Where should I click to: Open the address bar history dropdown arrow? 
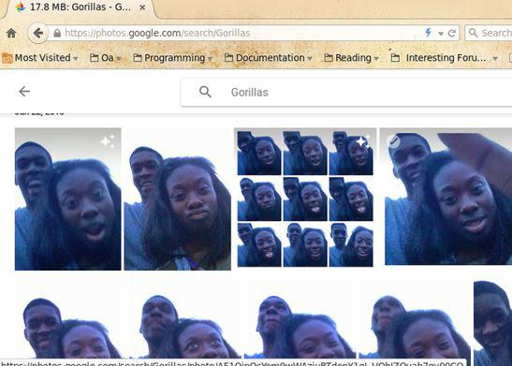441,33
